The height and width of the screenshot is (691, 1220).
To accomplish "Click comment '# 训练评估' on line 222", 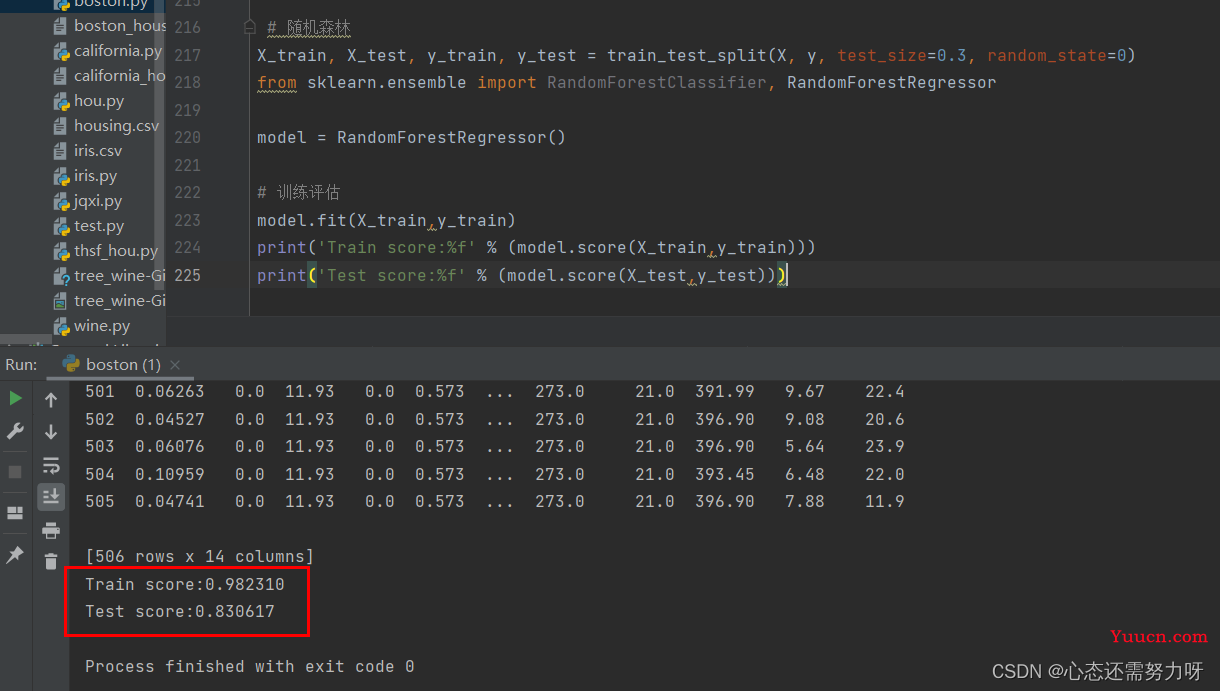I will click(299, 192).
